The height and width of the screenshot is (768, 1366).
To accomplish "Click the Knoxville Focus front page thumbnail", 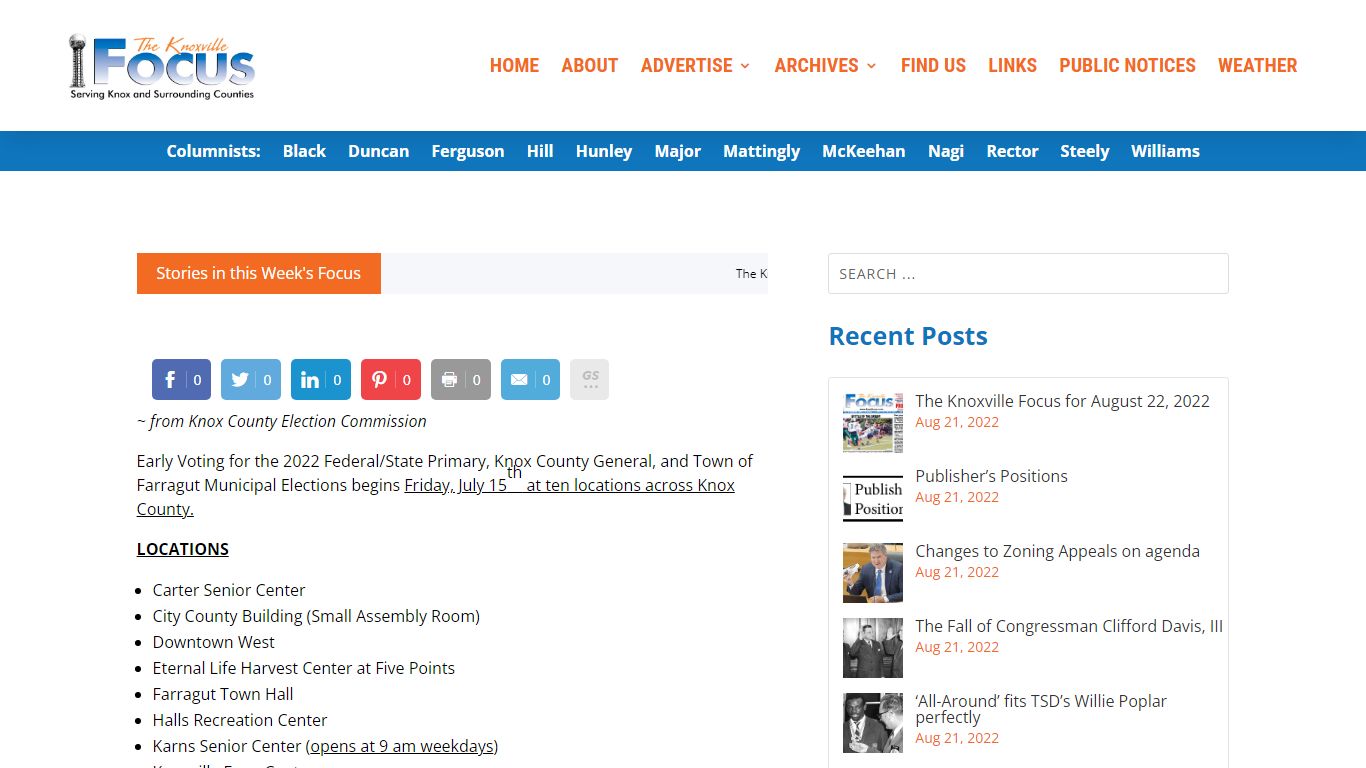I will (x=873, y=423).
